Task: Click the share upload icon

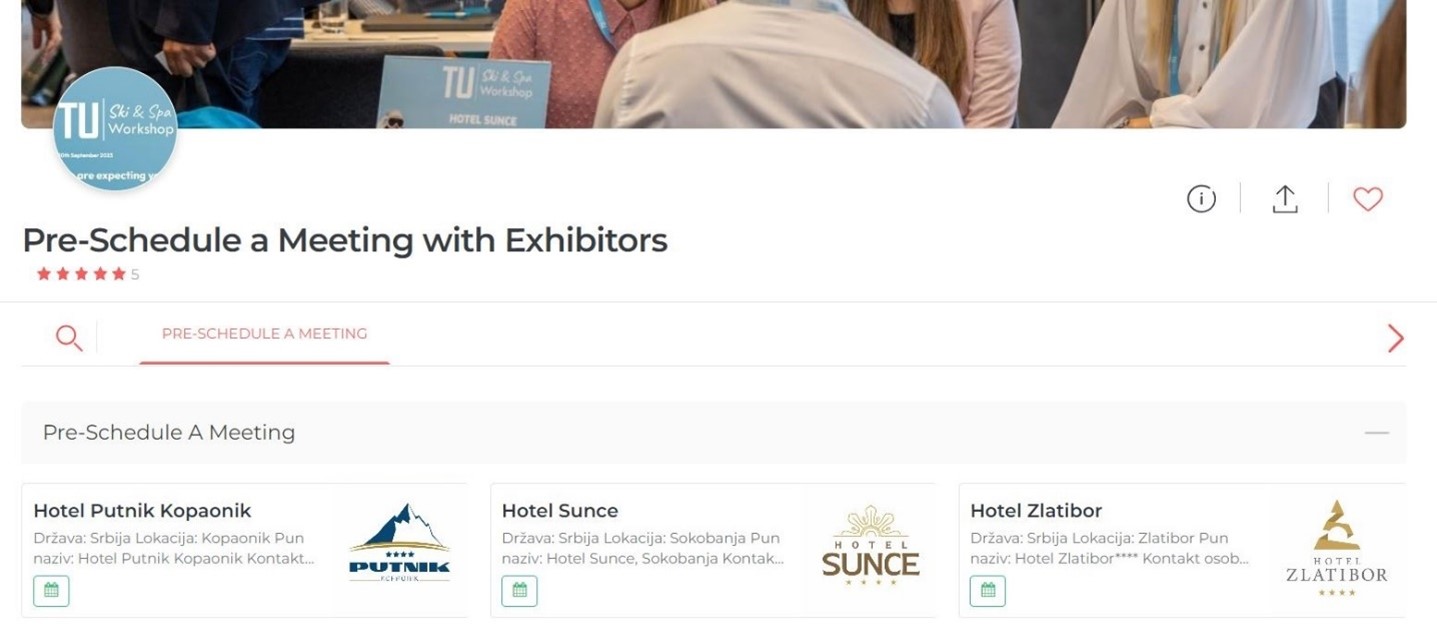Action: 1285,199
